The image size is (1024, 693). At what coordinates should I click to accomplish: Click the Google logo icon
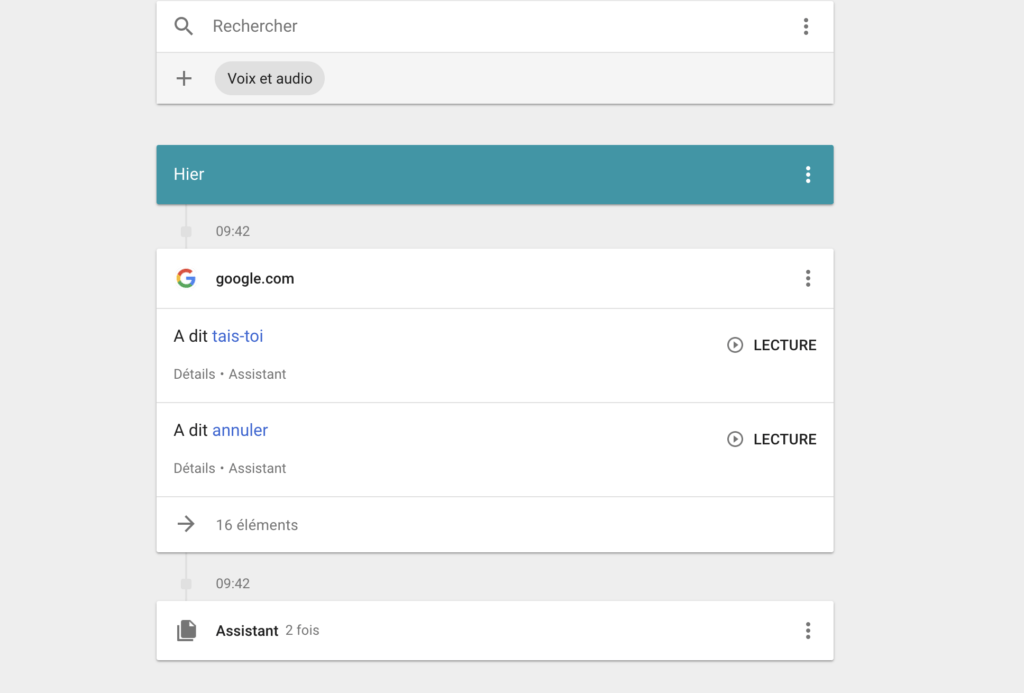click(186, 278)
